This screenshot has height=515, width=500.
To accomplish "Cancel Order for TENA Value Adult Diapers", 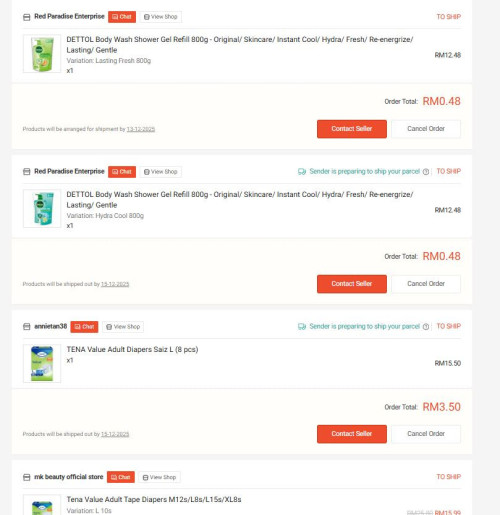I will 426,434.
